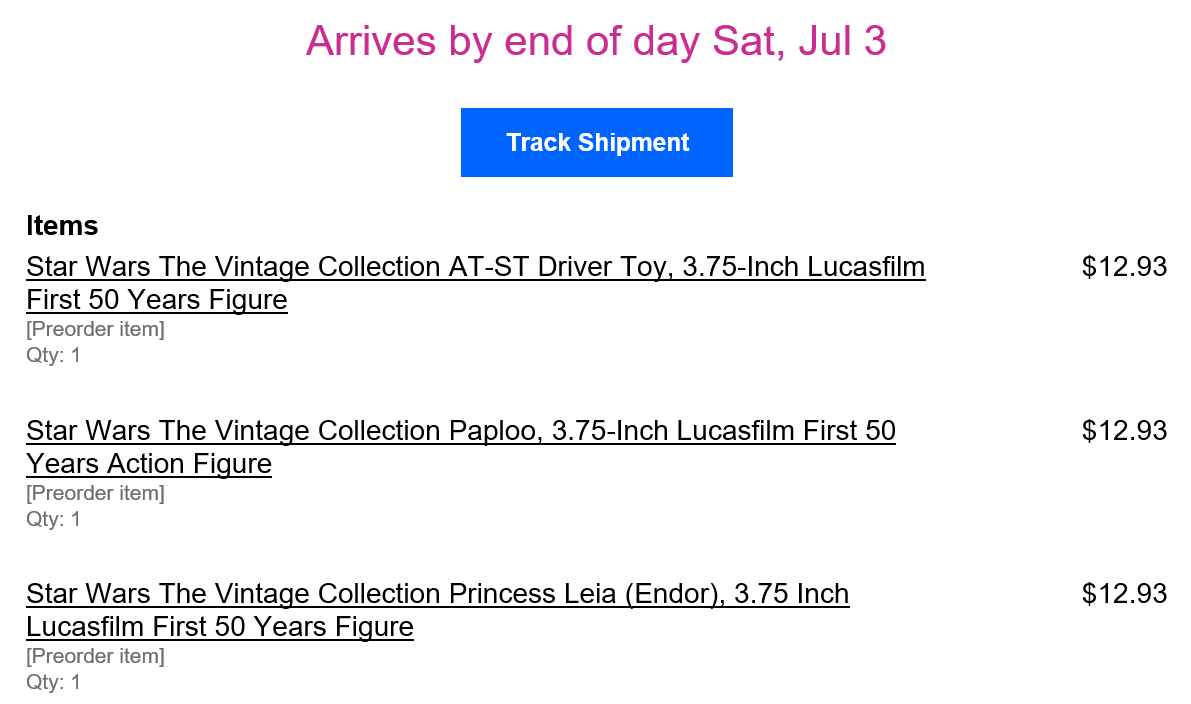Click the $12.93 price for AT-ST Driver
Image resolution: width=1191 pixels, height=704 pixels.
click(x=1124, y=267)
